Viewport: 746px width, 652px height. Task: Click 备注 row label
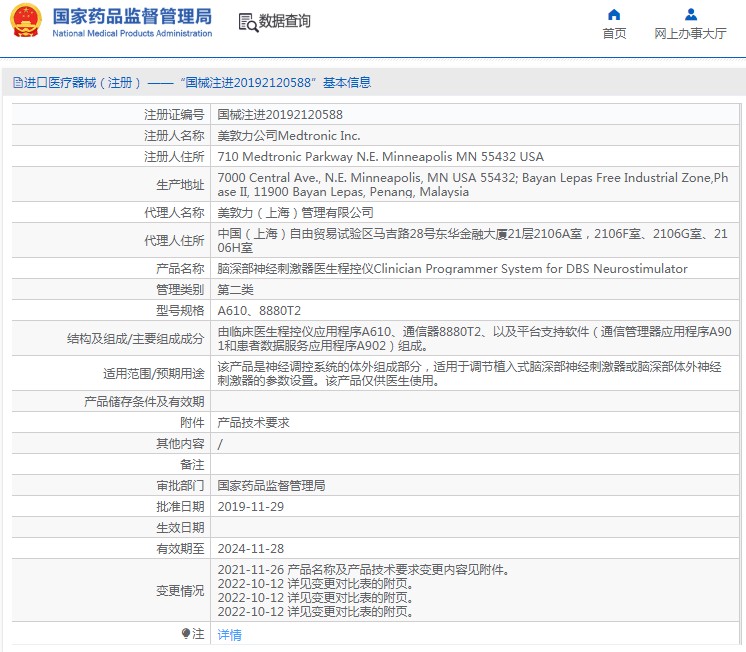point(192,464)
